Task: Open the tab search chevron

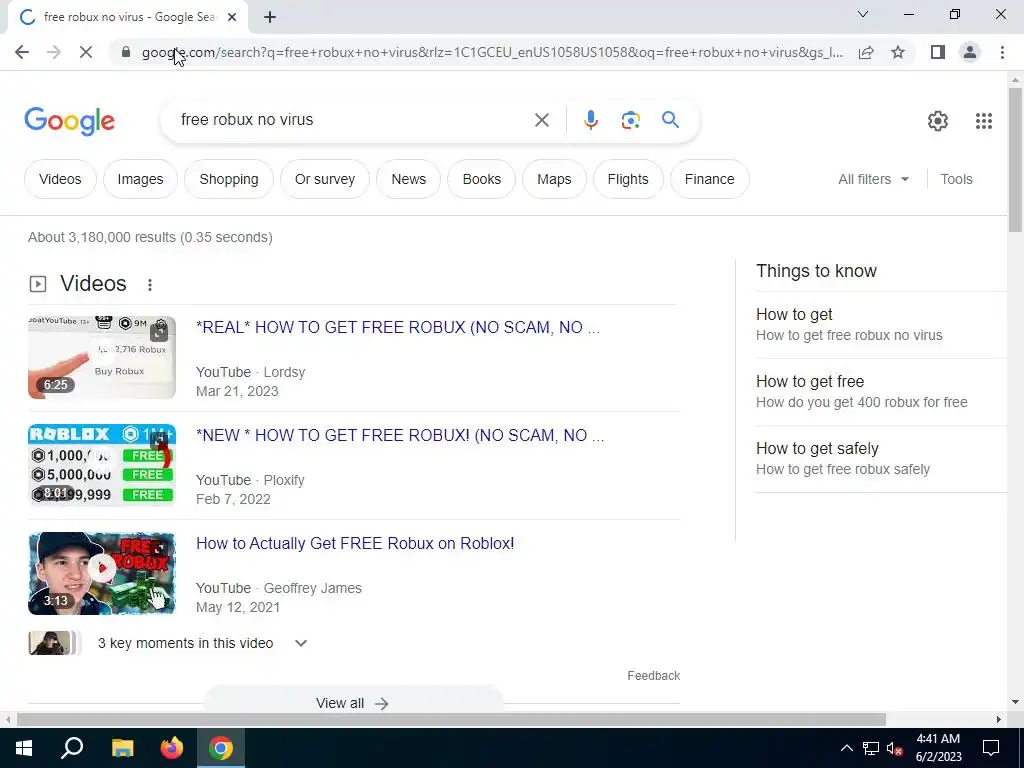Action: point(863,14)
